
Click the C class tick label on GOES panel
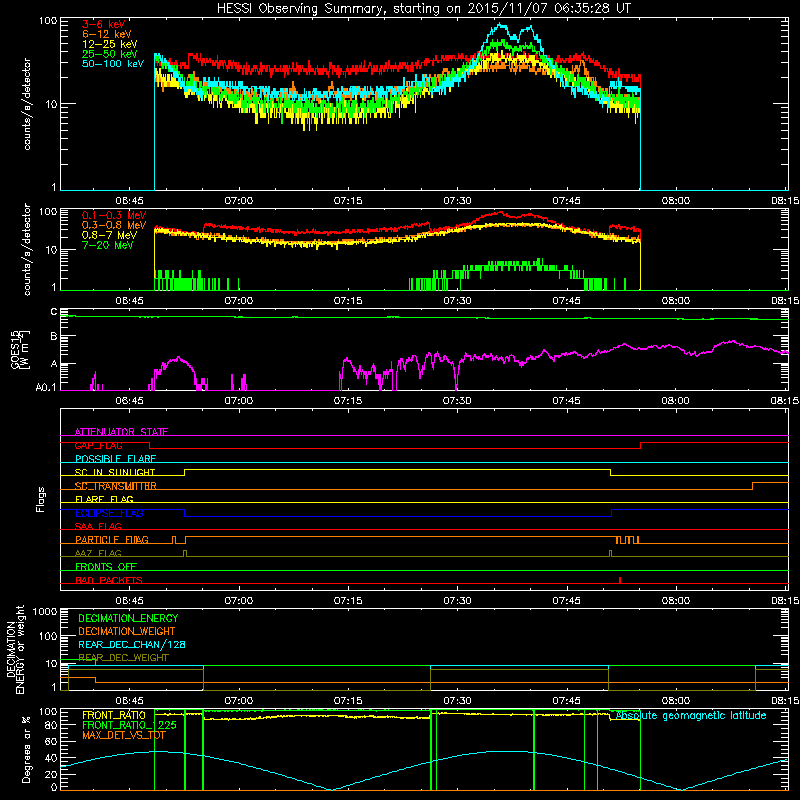coord(54,312)
